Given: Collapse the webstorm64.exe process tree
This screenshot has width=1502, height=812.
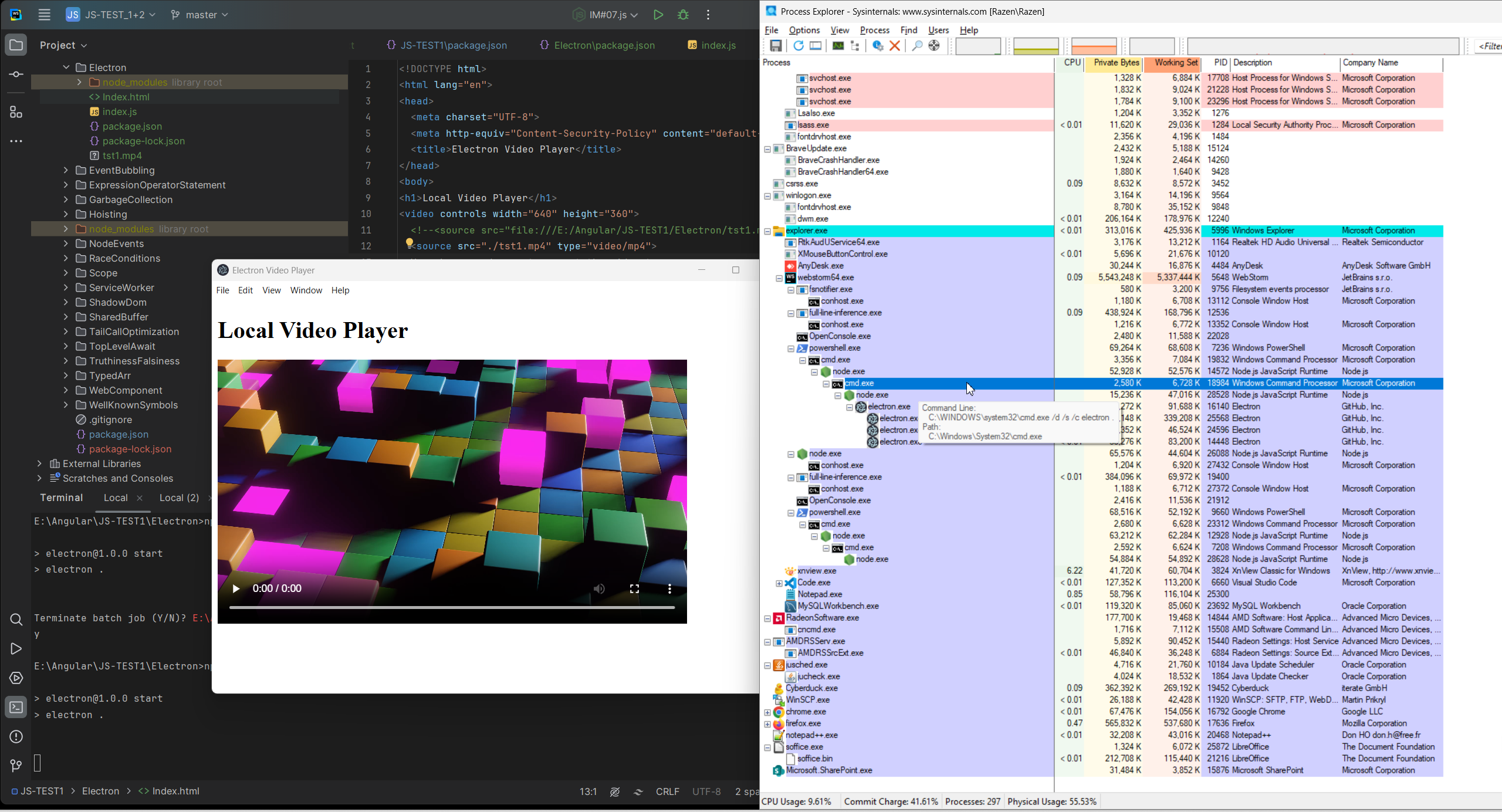Looking at the screenshot, I should (x=779, y=278).
